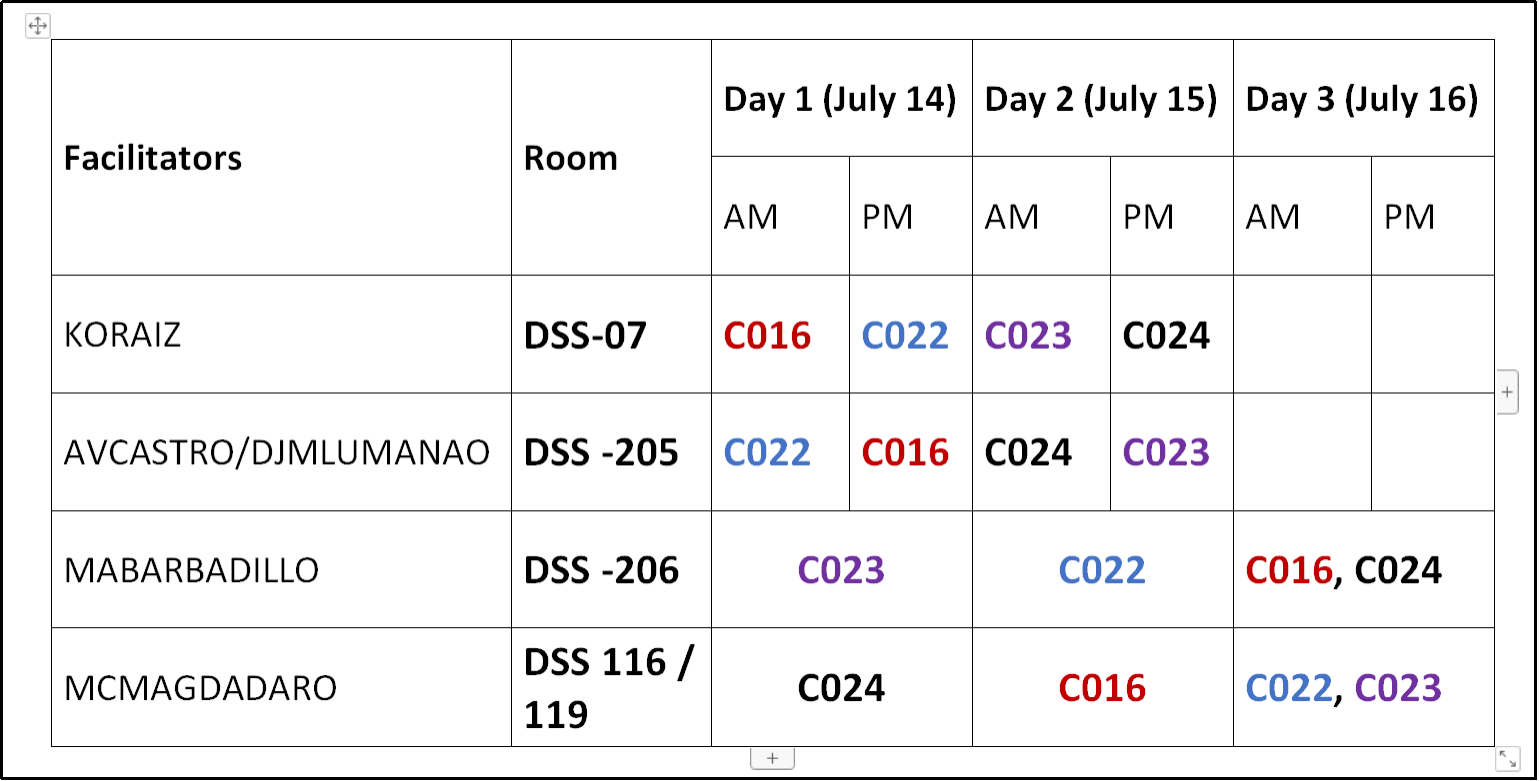Select the Room header cell
The width and height of the screenshot is (1539, 781).
(571, 158)
